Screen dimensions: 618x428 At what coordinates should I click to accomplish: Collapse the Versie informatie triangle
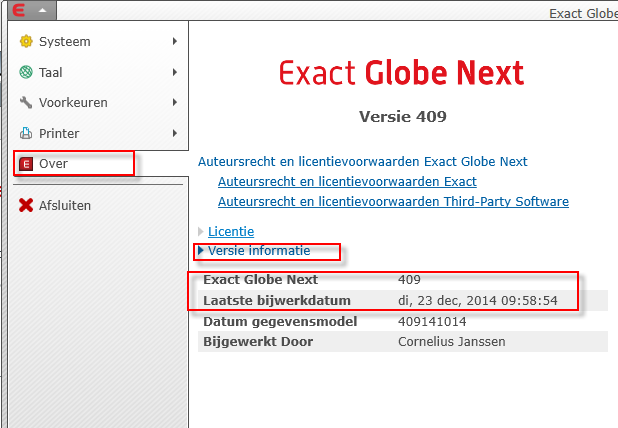[x=201, y=251]
